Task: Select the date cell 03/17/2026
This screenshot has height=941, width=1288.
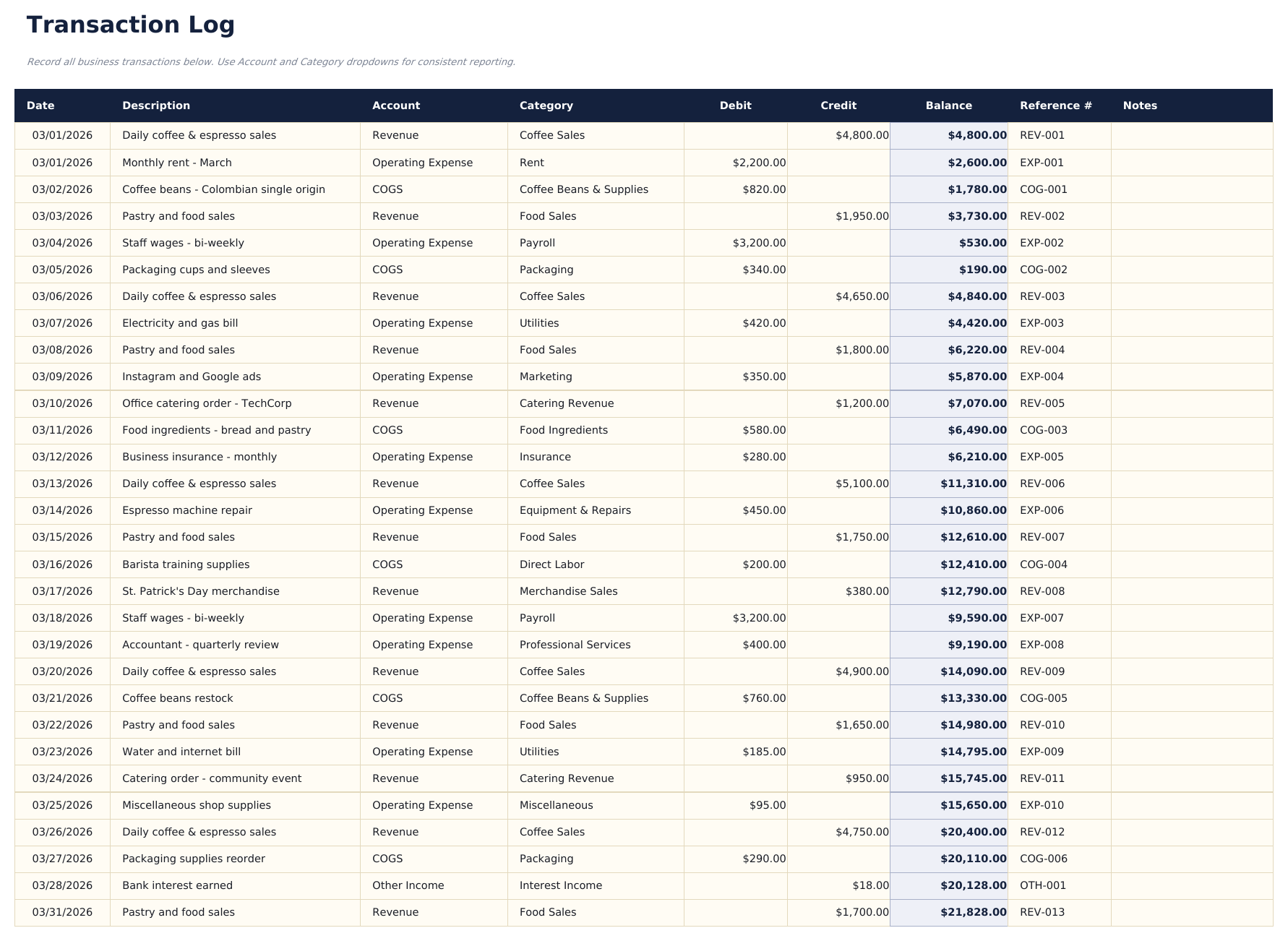Action: point(63,591)
